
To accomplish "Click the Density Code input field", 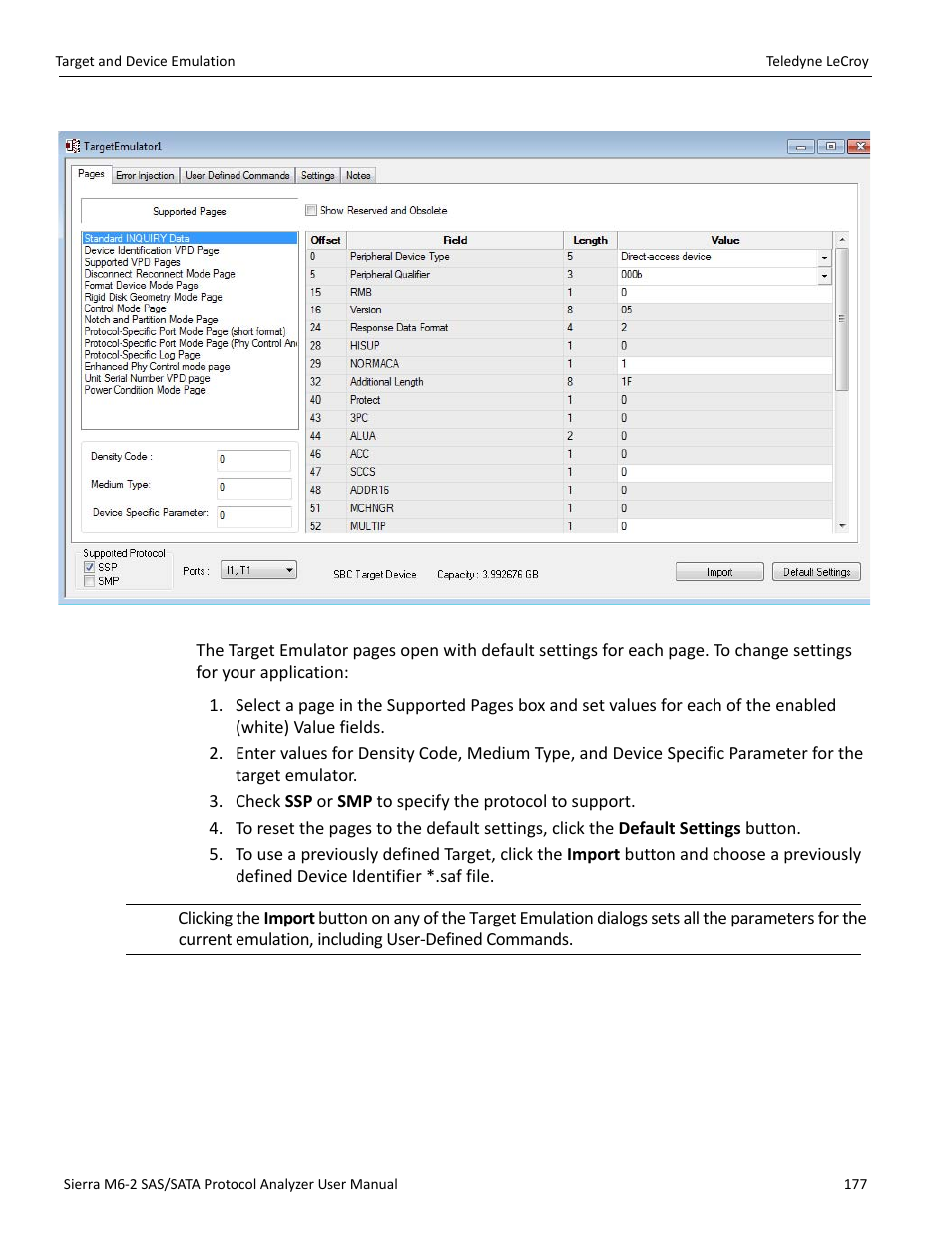I will point(254,460).
